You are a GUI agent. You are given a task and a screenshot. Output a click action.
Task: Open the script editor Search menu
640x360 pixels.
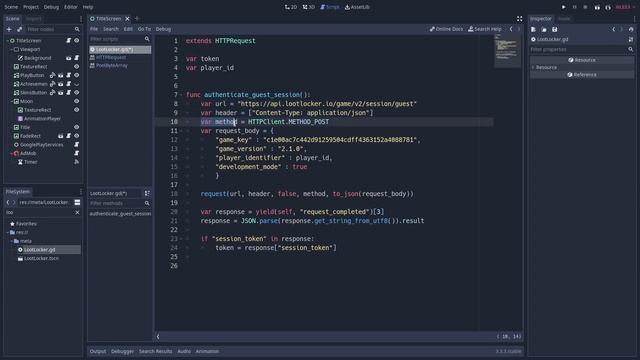111,29
